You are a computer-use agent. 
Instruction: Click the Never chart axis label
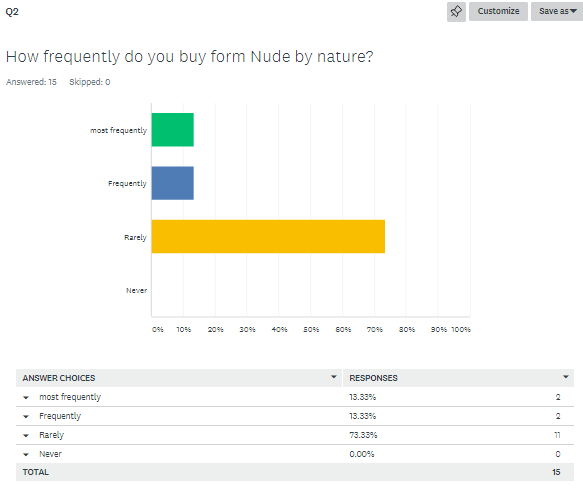click(136, 290)
